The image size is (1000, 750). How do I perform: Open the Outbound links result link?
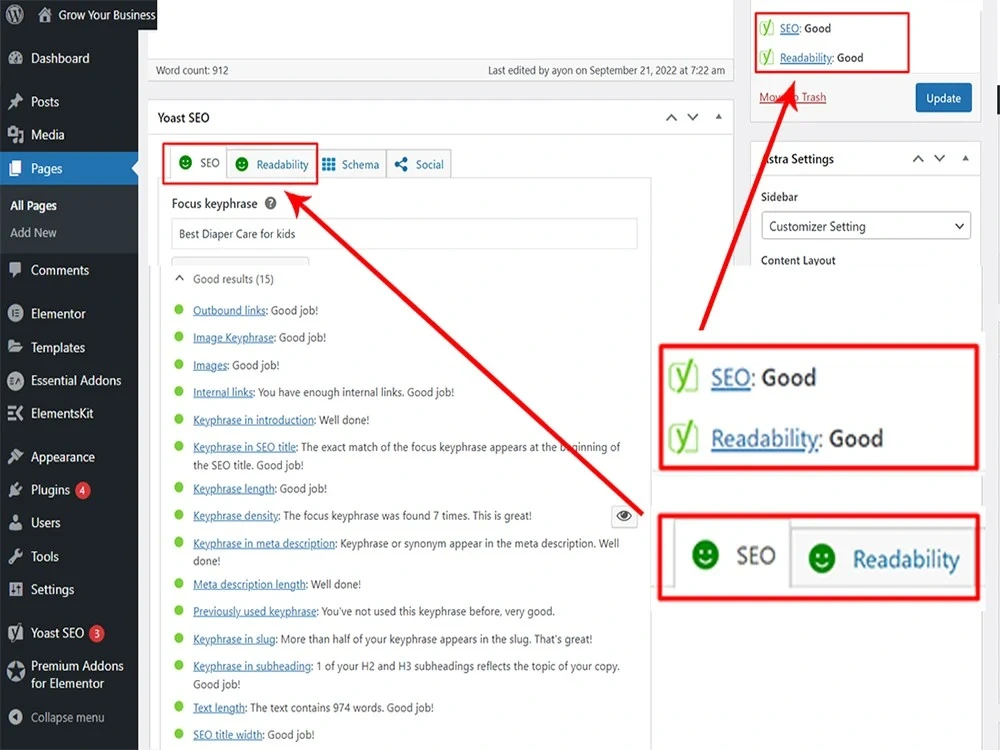click(x=229, y=311)
